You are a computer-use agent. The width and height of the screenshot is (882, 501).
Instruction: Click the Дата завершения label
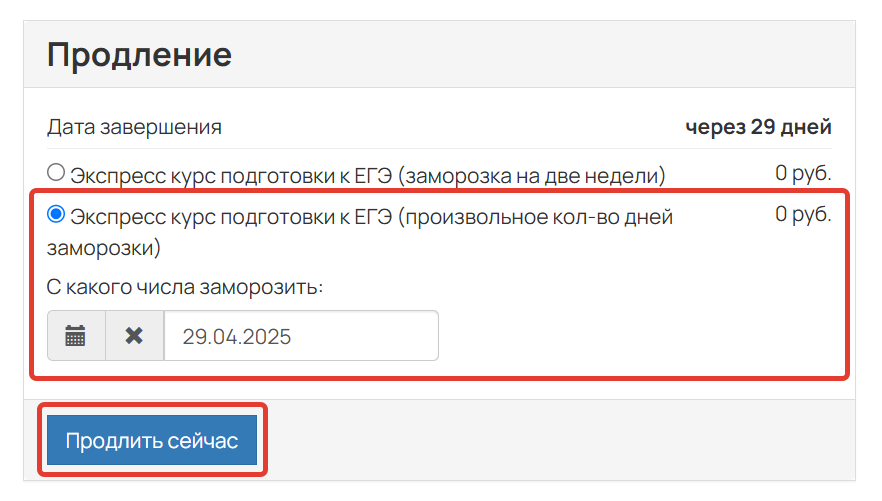134,127
